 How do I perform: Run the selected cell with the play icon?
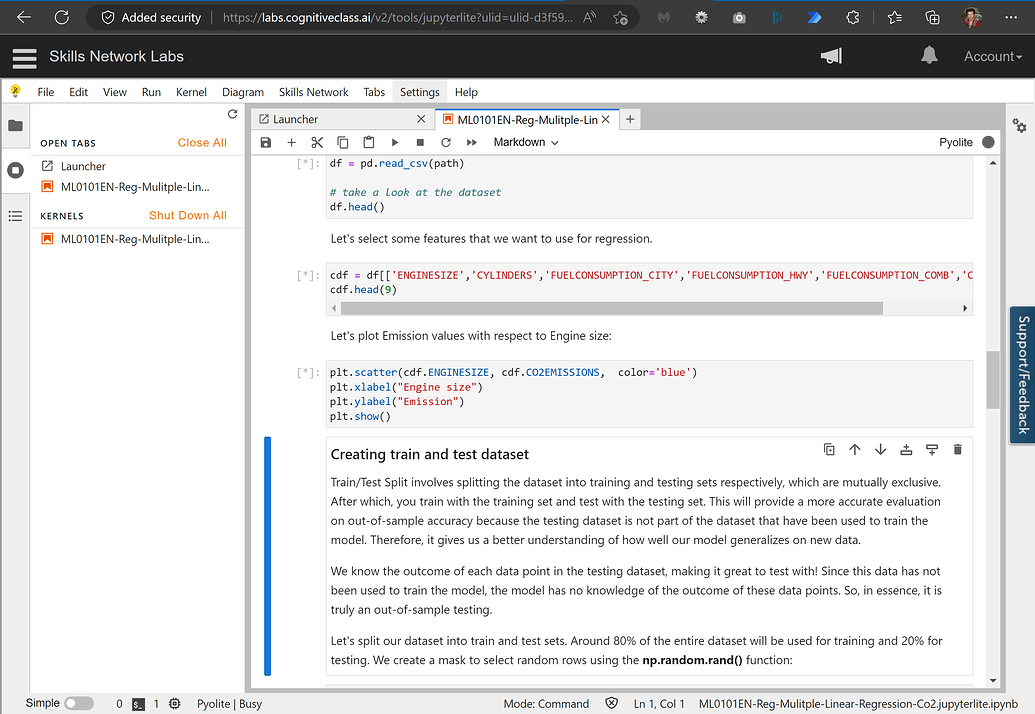tap(395, 143)
